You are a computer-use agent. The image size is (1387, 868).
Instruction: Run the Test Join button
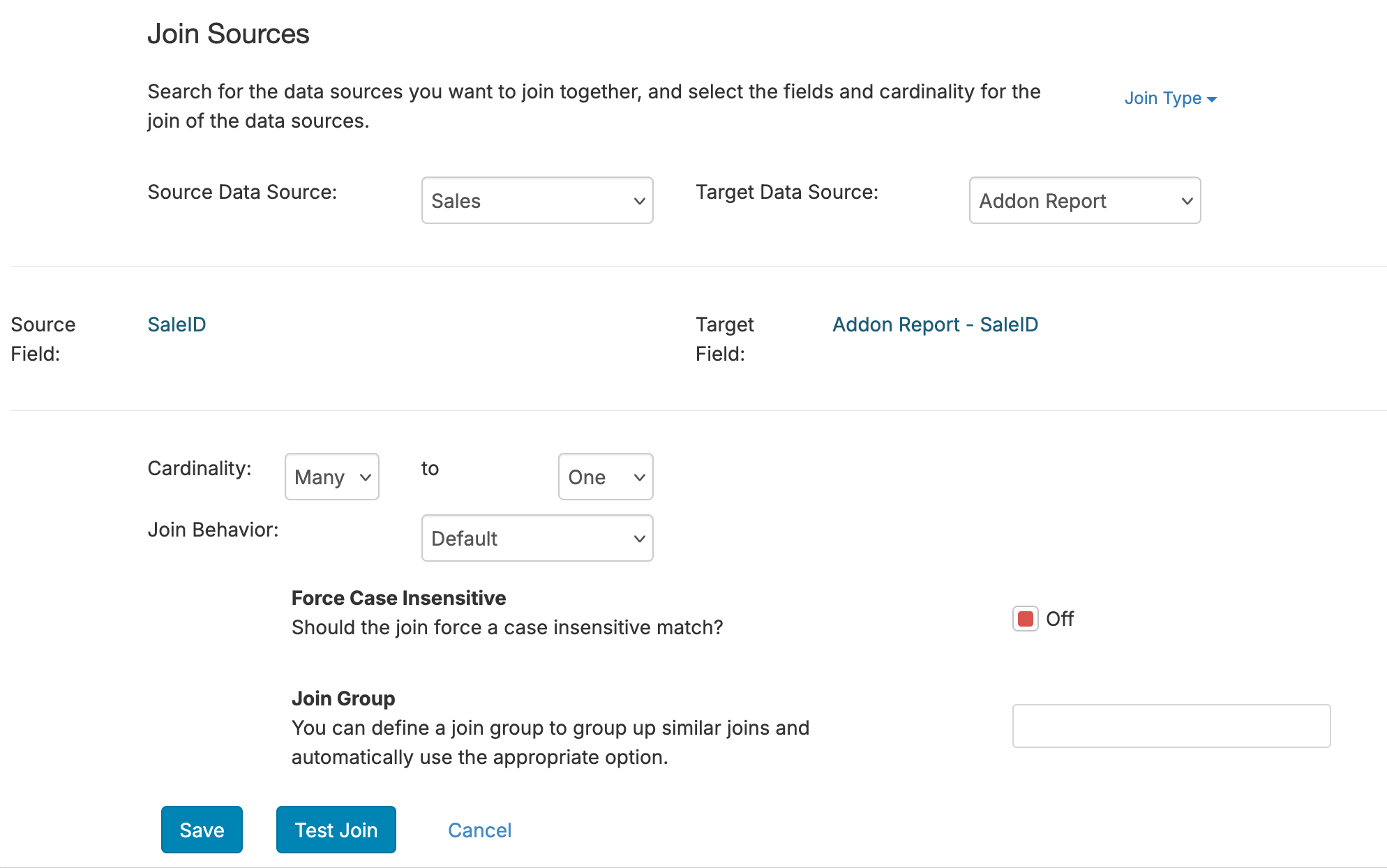tap(336, 830)
